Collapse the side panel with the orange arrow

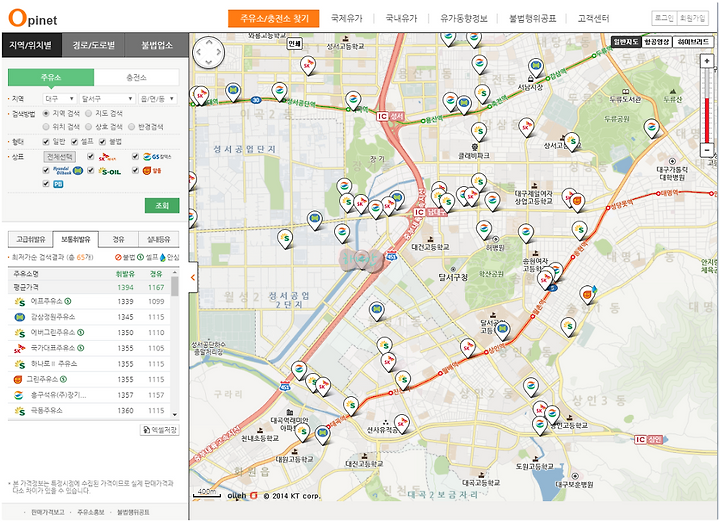(193, 277)
